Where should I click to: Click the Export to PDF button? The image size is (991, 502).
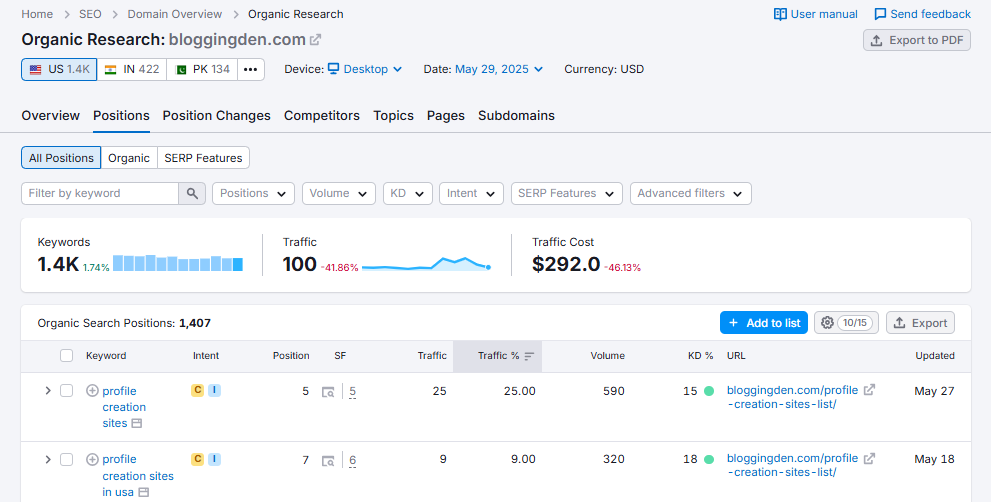pos(916,40)
